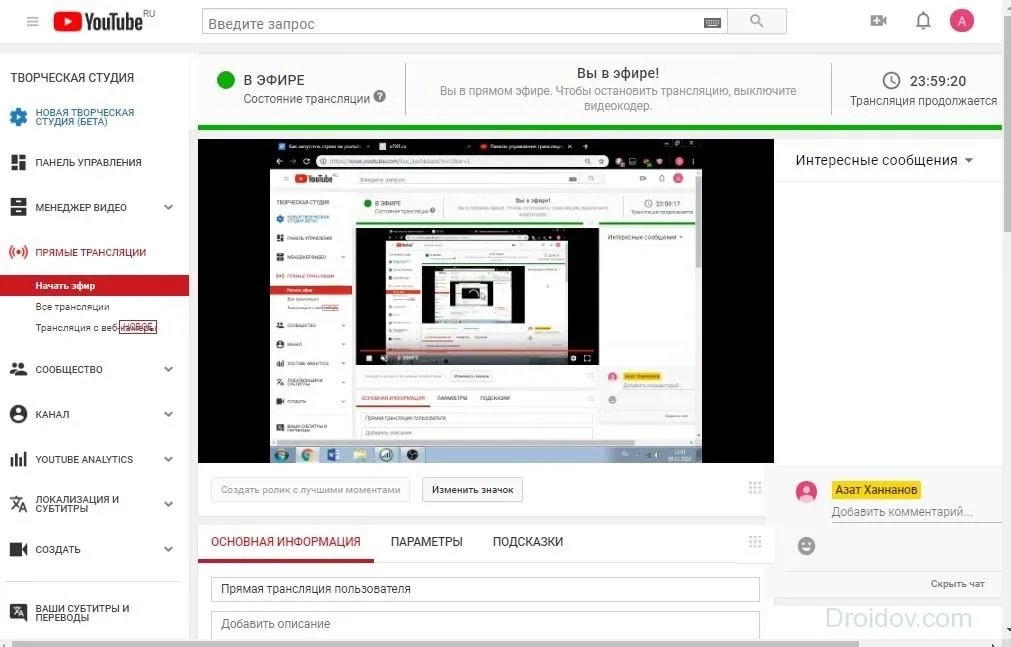1011x647 pixels.
Task: Expand the Сообщество sidebar section
Action: tap(168, 369)
